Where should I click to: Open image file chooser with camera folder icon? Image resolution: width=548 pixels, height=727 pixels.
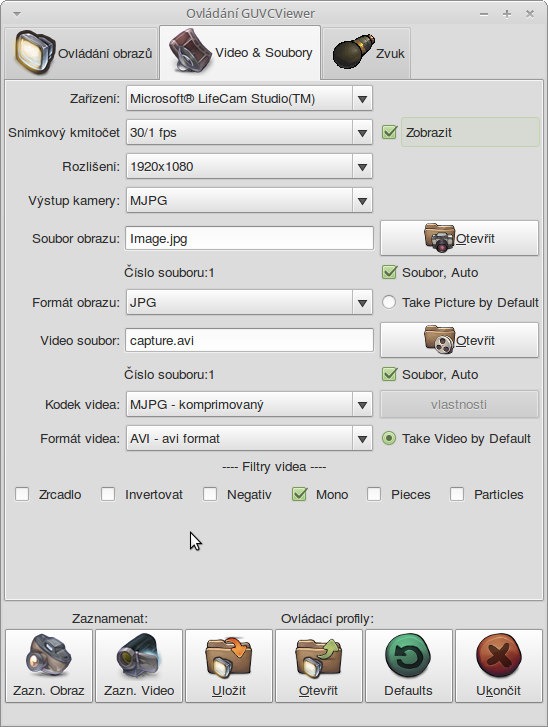439,238
